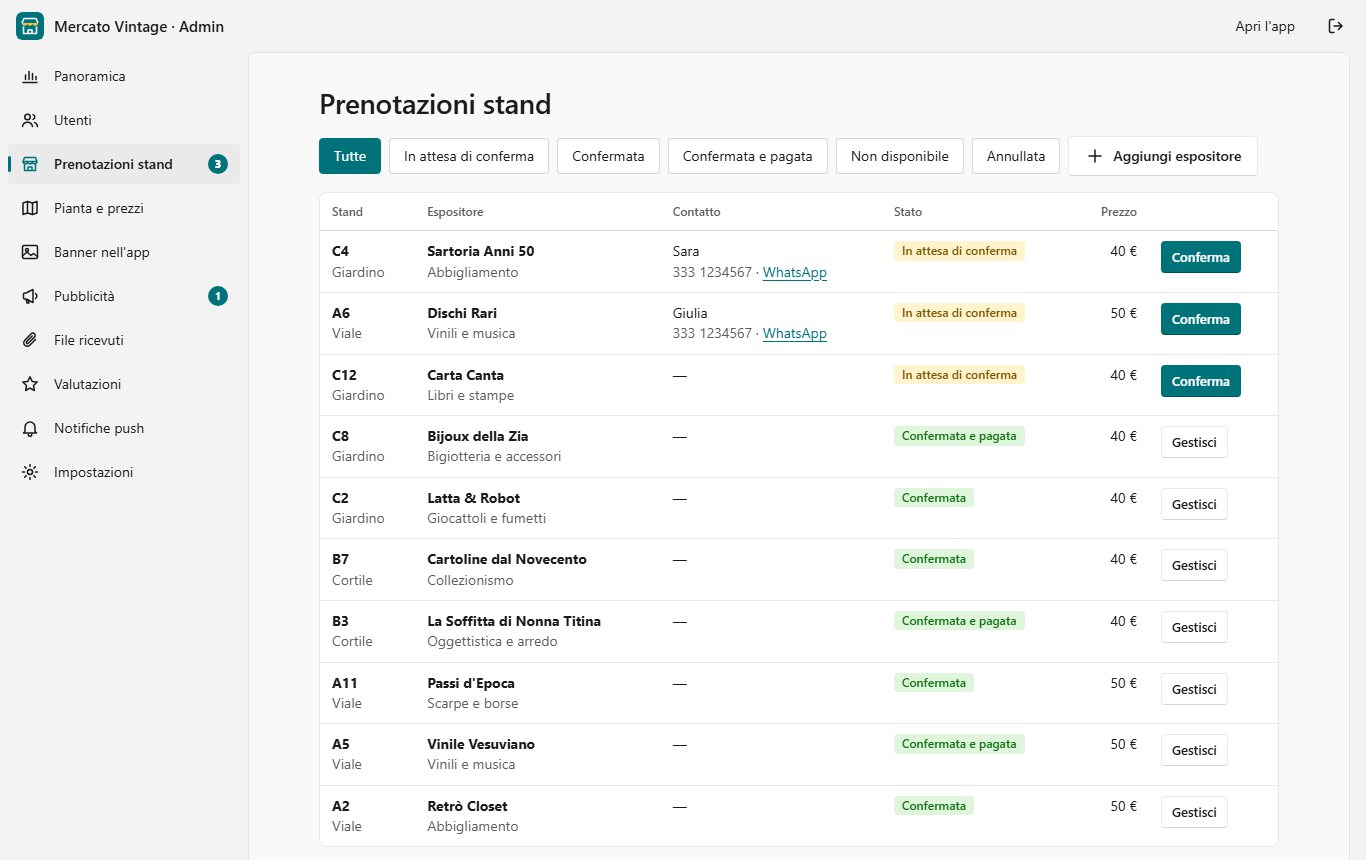This screenshot has width=1366, height=860.
Task: Click the Stand column header
Action: click(x=347, y=212)
